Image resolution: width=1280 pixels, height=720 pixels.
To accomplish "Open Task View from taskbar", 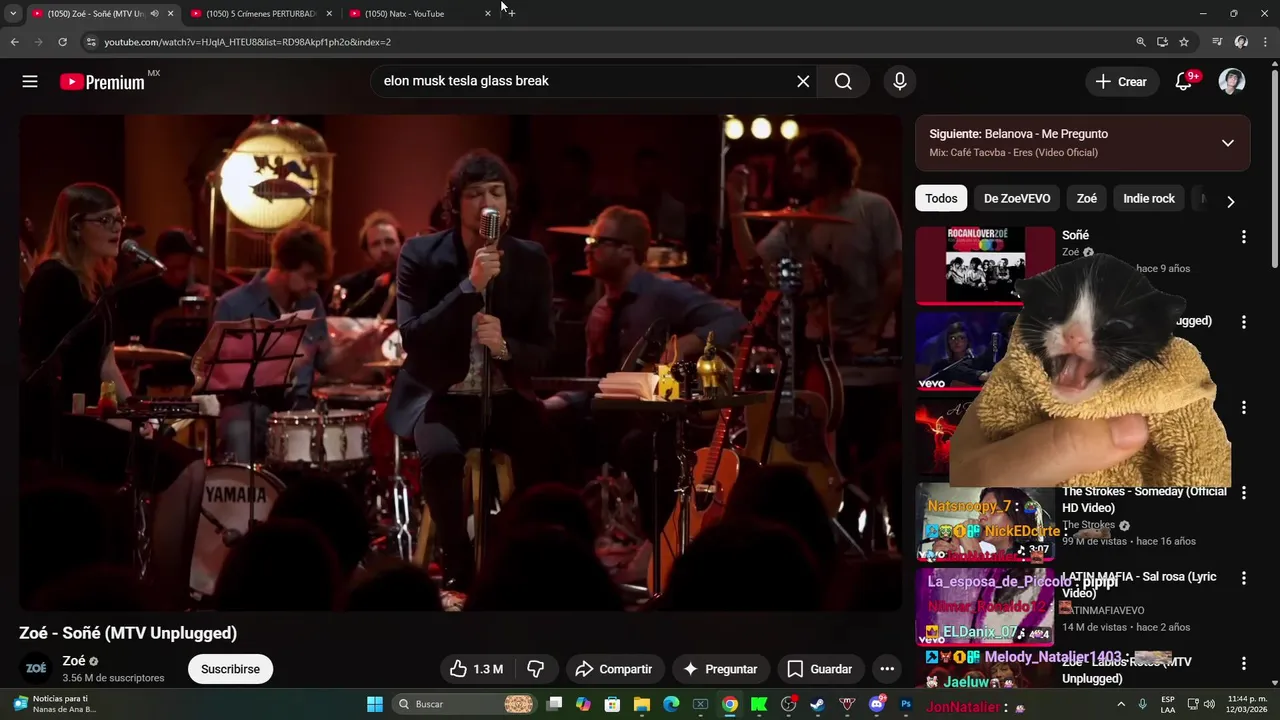I will tap(555, 704).
